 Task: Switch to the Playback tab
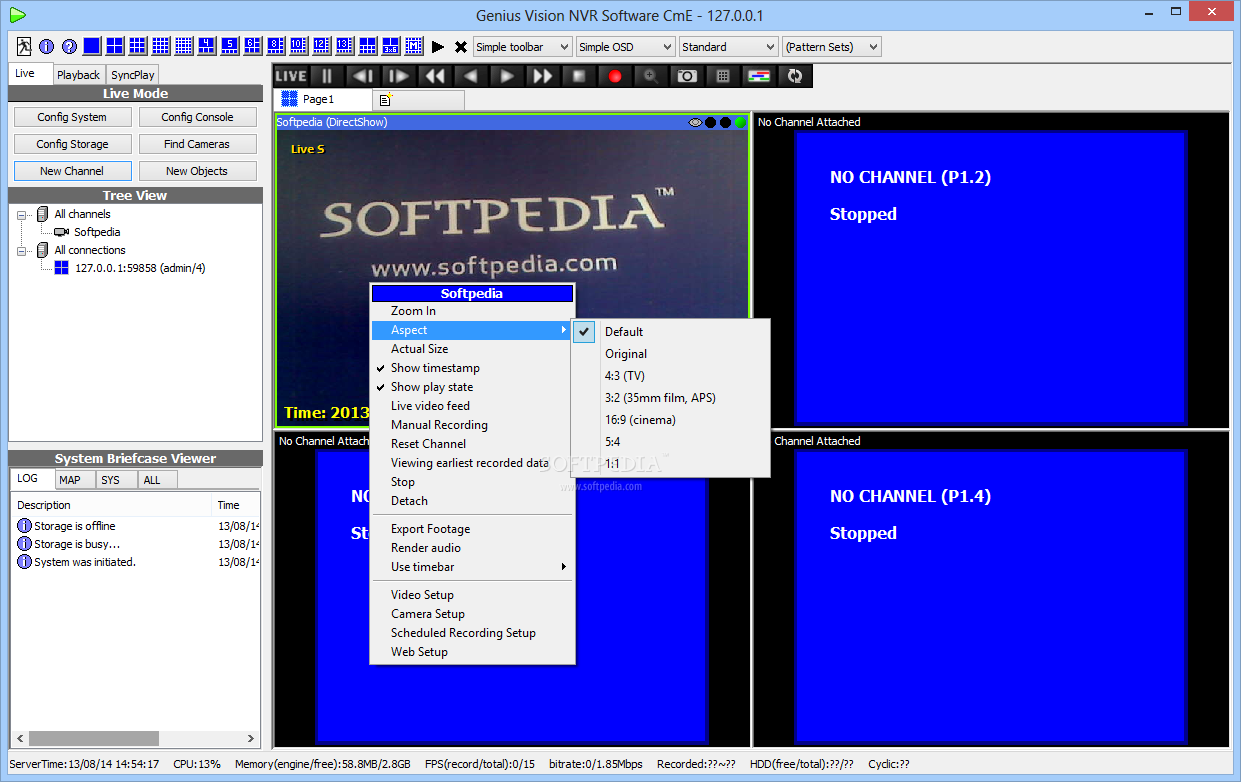pos(78,75)
